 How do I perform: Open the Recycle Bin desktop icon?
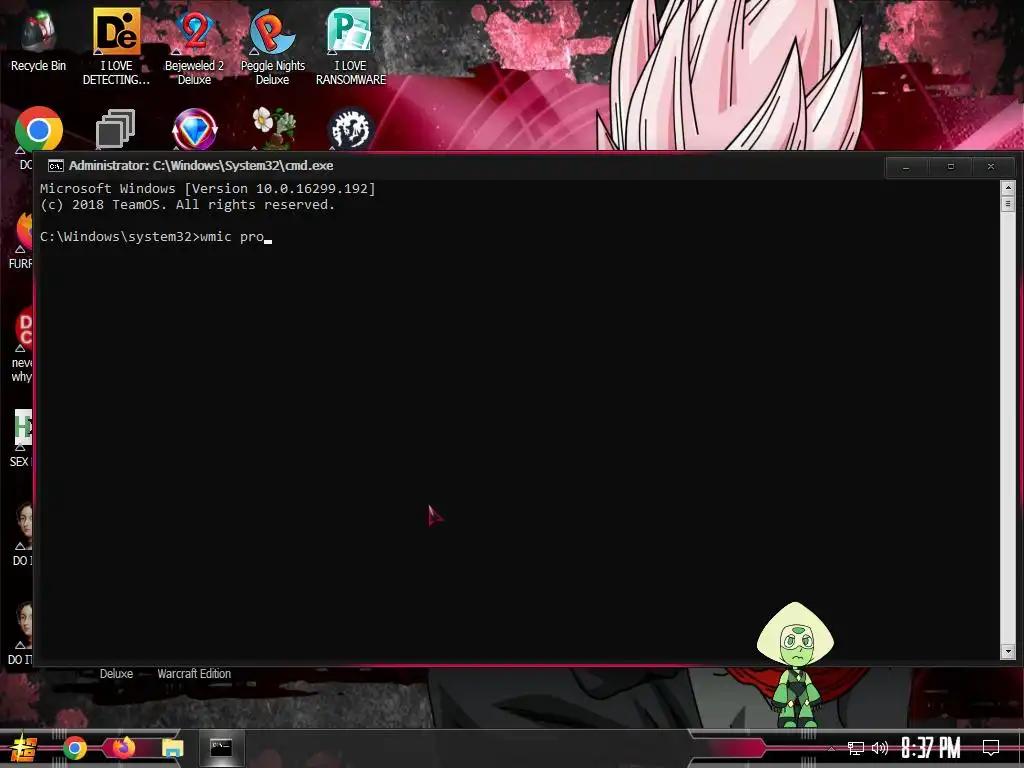coord(38,40)
